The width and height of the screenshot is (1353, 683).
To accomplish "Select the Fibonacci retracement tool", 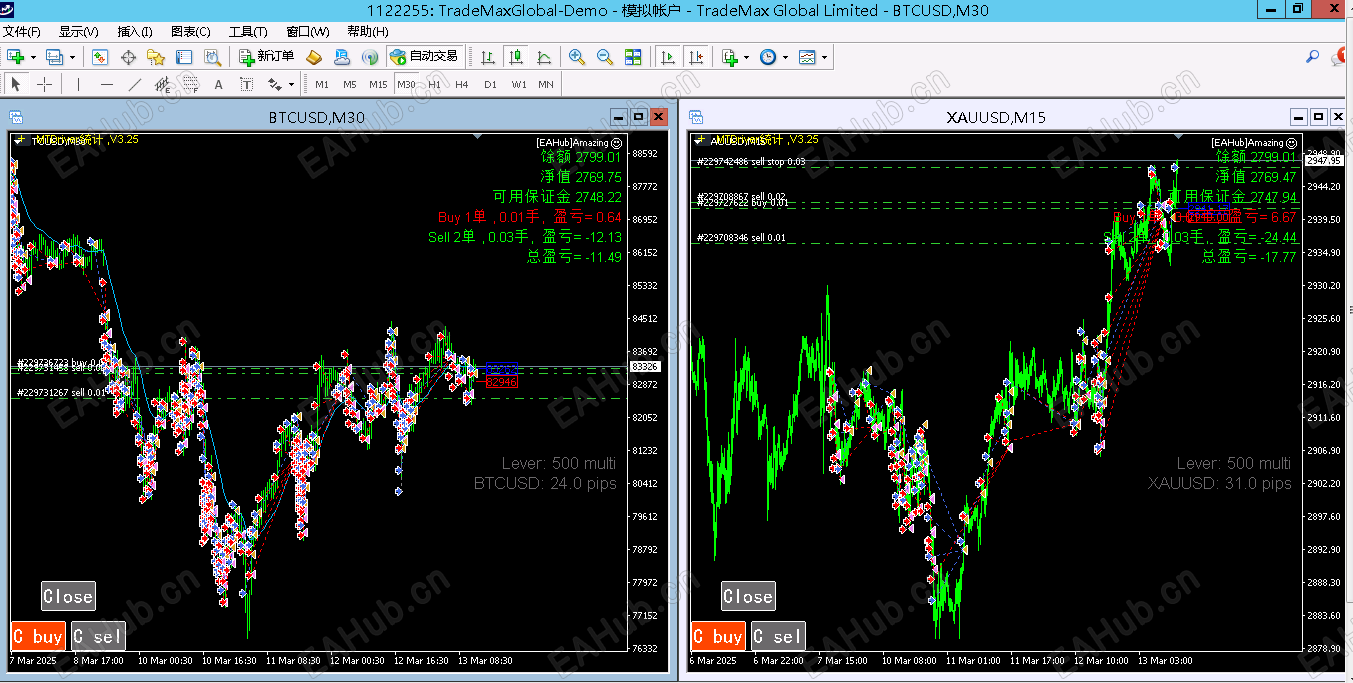I will click(x=190, y=84).
